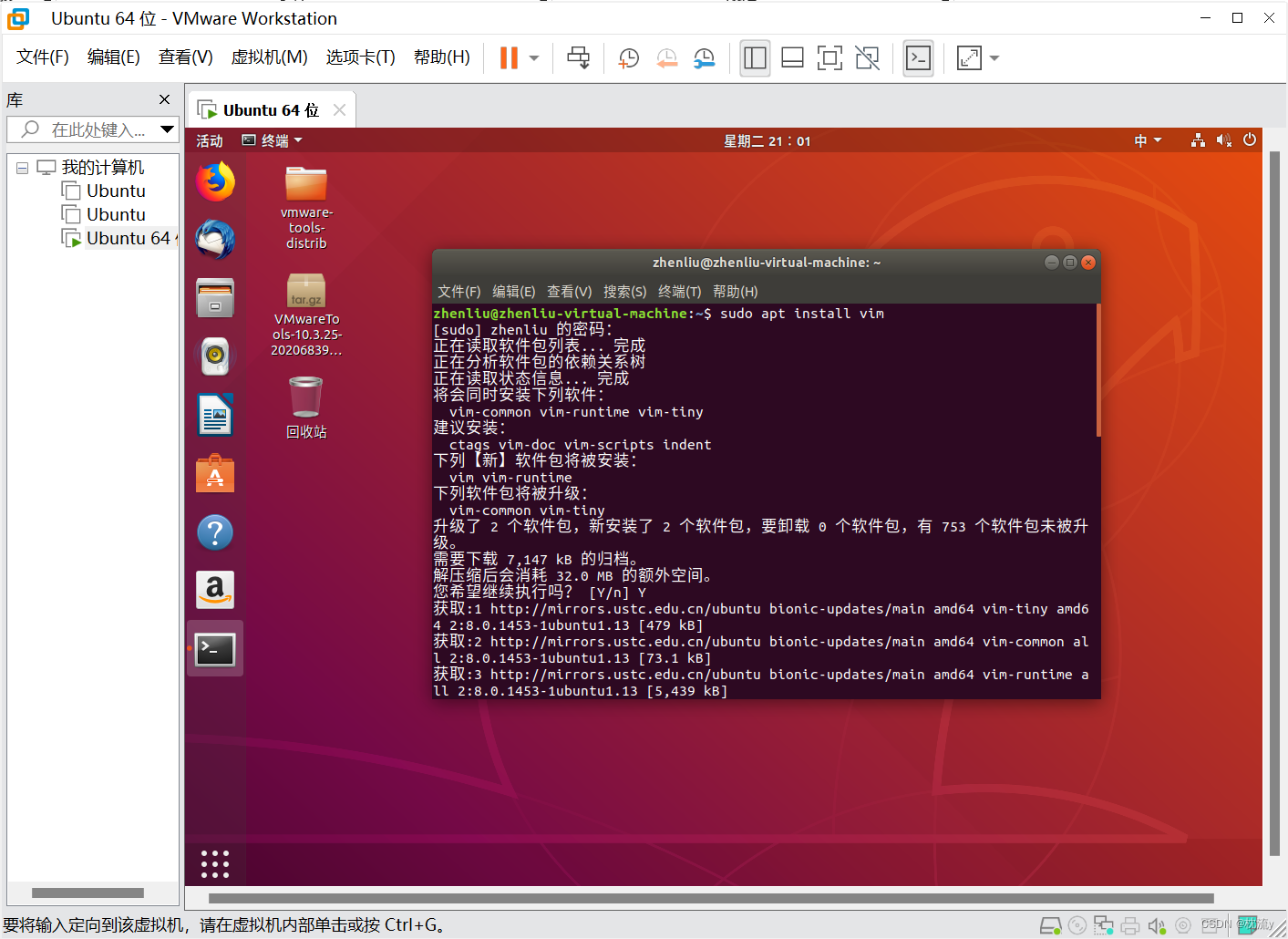
Task: Open the Help icon in the dock
Action: [215, 532]
